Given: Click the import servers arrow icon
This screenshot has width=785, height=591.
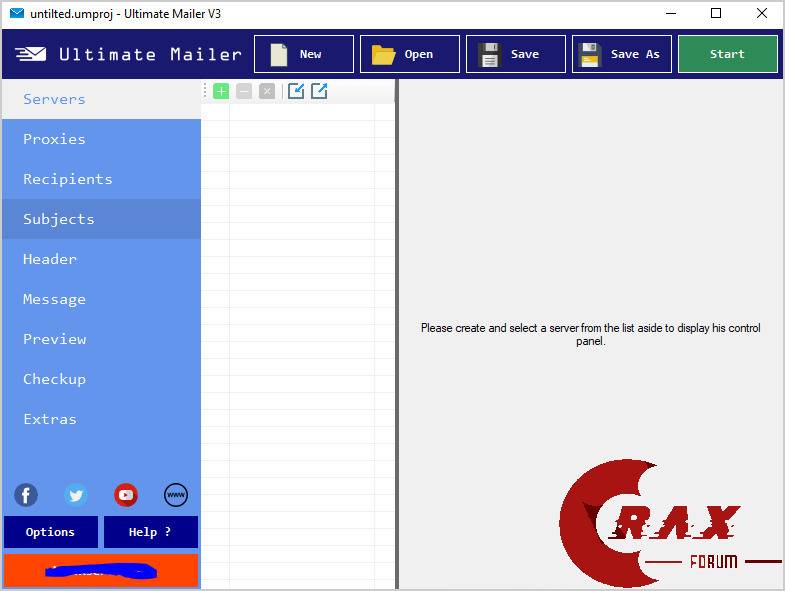Looking at the screenshot, I should (296, 91).
